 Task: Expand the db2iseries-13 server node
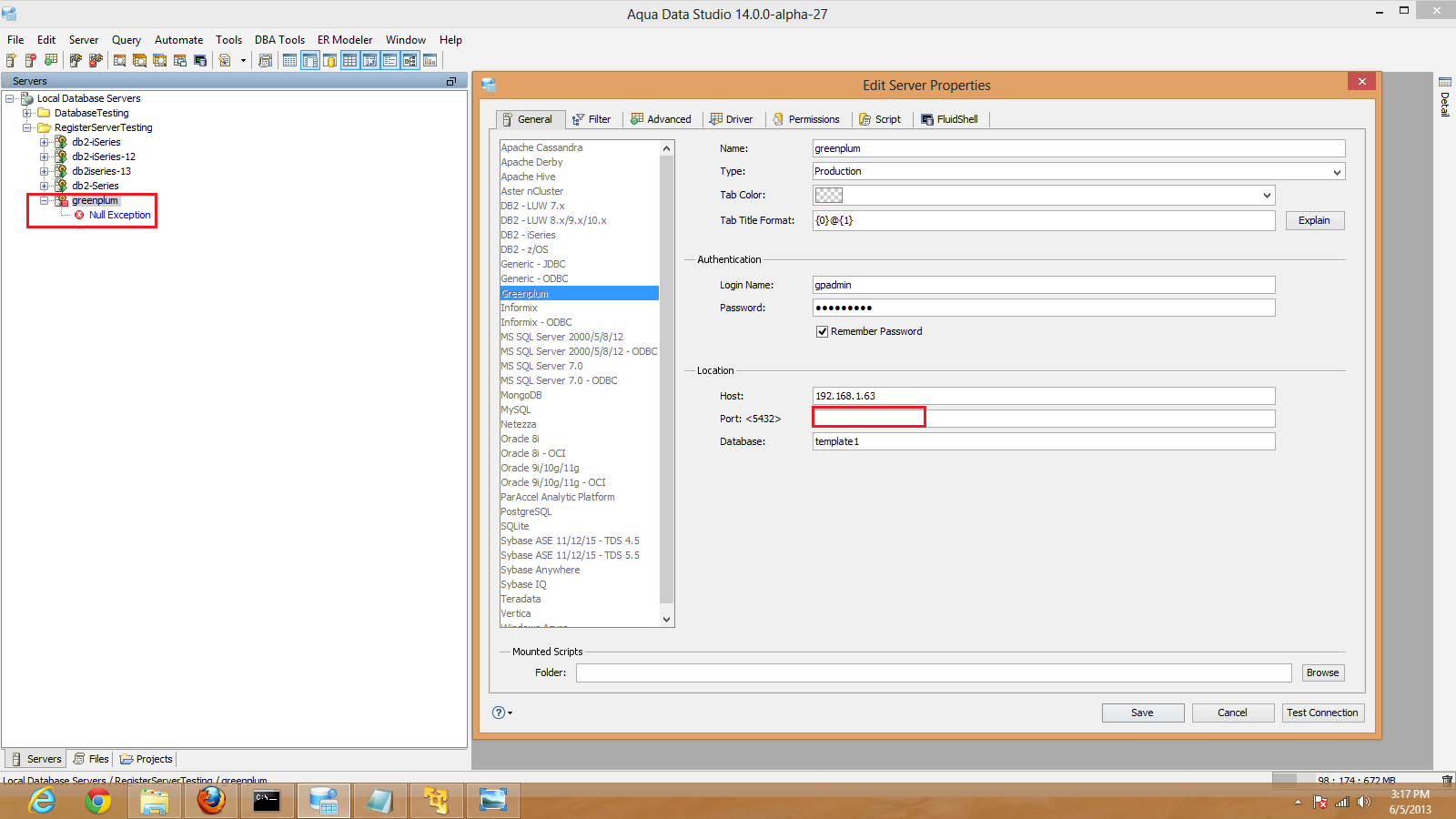pos(44,171)
